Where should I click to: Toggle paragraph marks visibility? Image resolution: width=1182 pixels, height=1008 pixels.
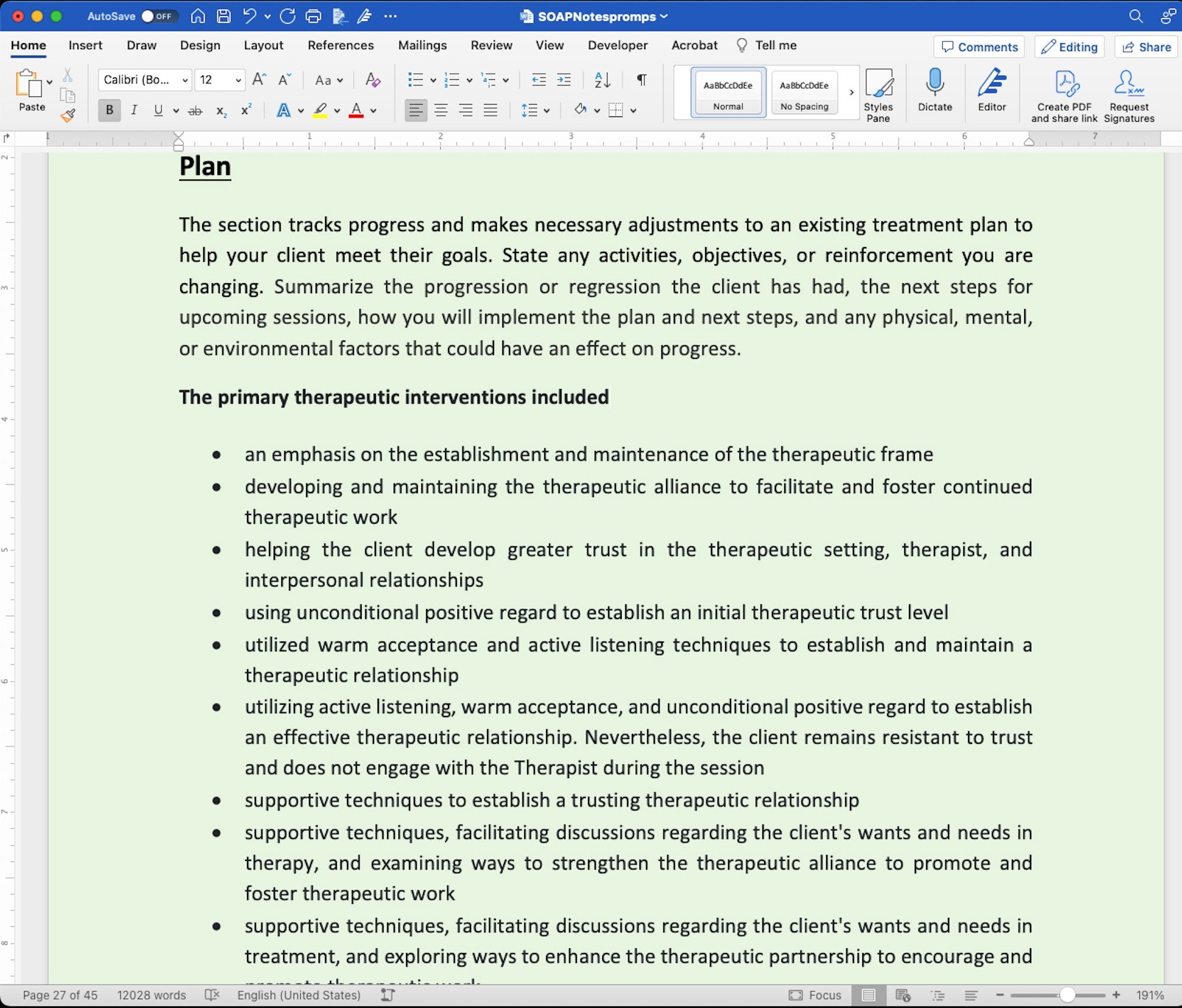point(642,80)
